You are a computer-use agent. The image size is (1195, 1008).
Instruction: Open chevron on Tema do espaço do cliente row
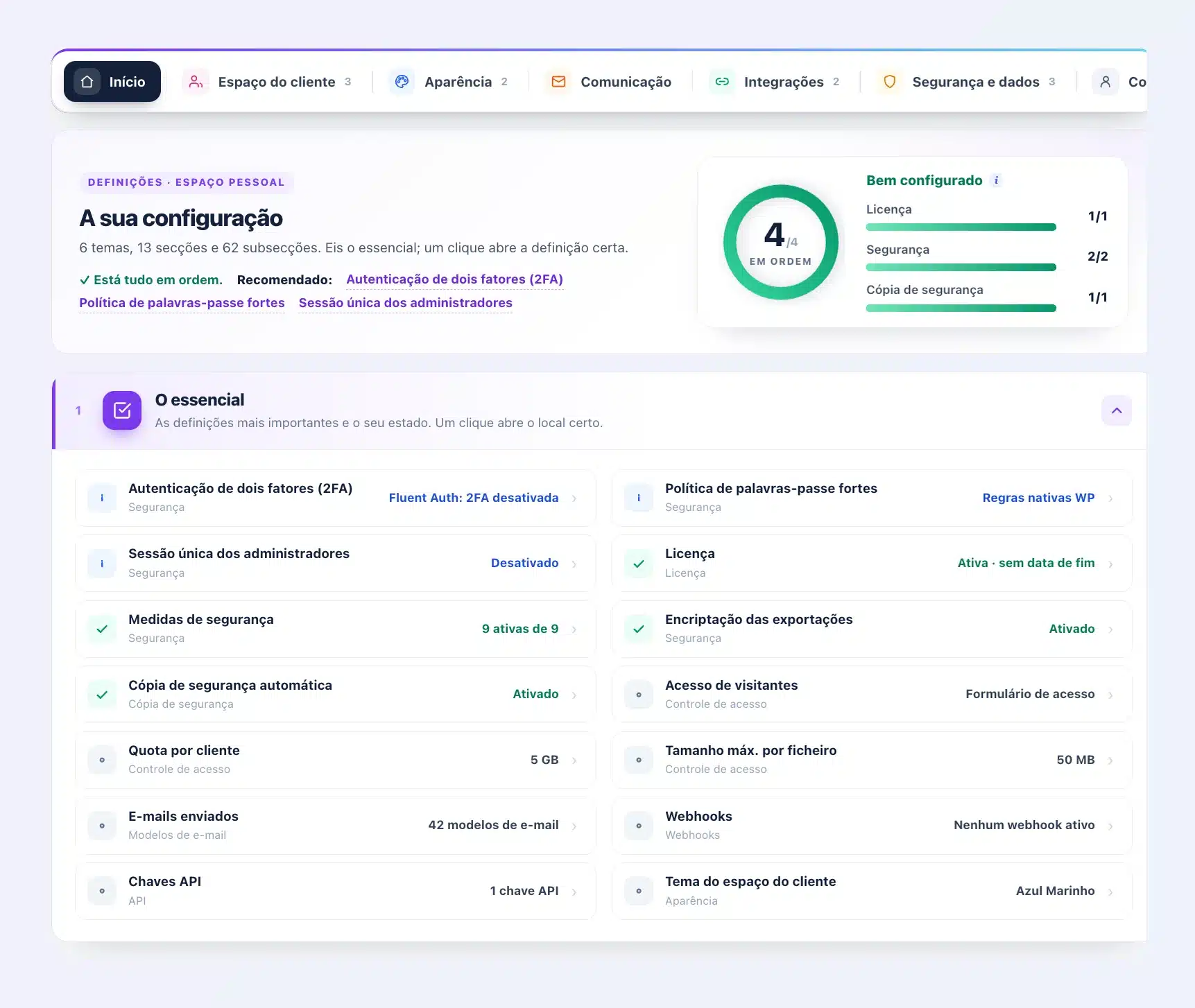tap(1111, 892)
